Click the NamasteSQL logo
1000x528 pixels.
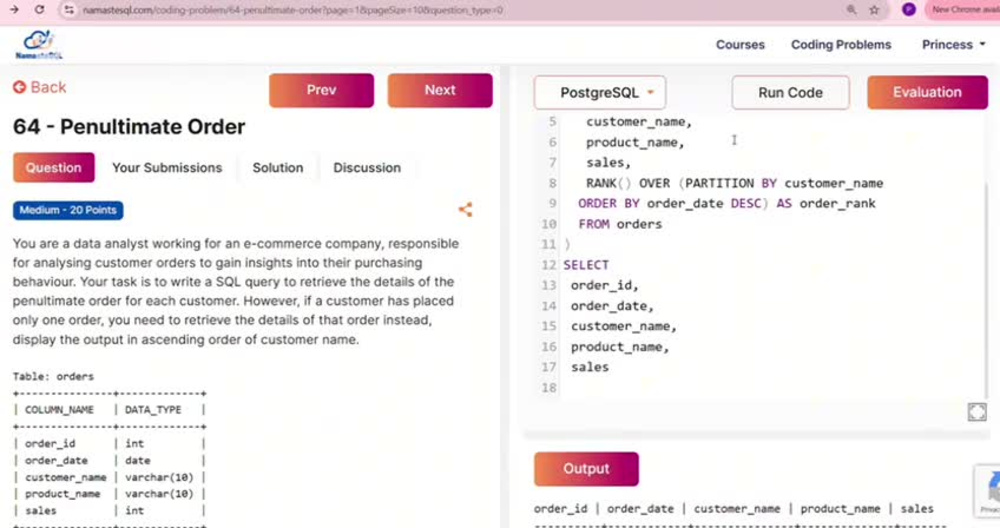coord(39,45)
